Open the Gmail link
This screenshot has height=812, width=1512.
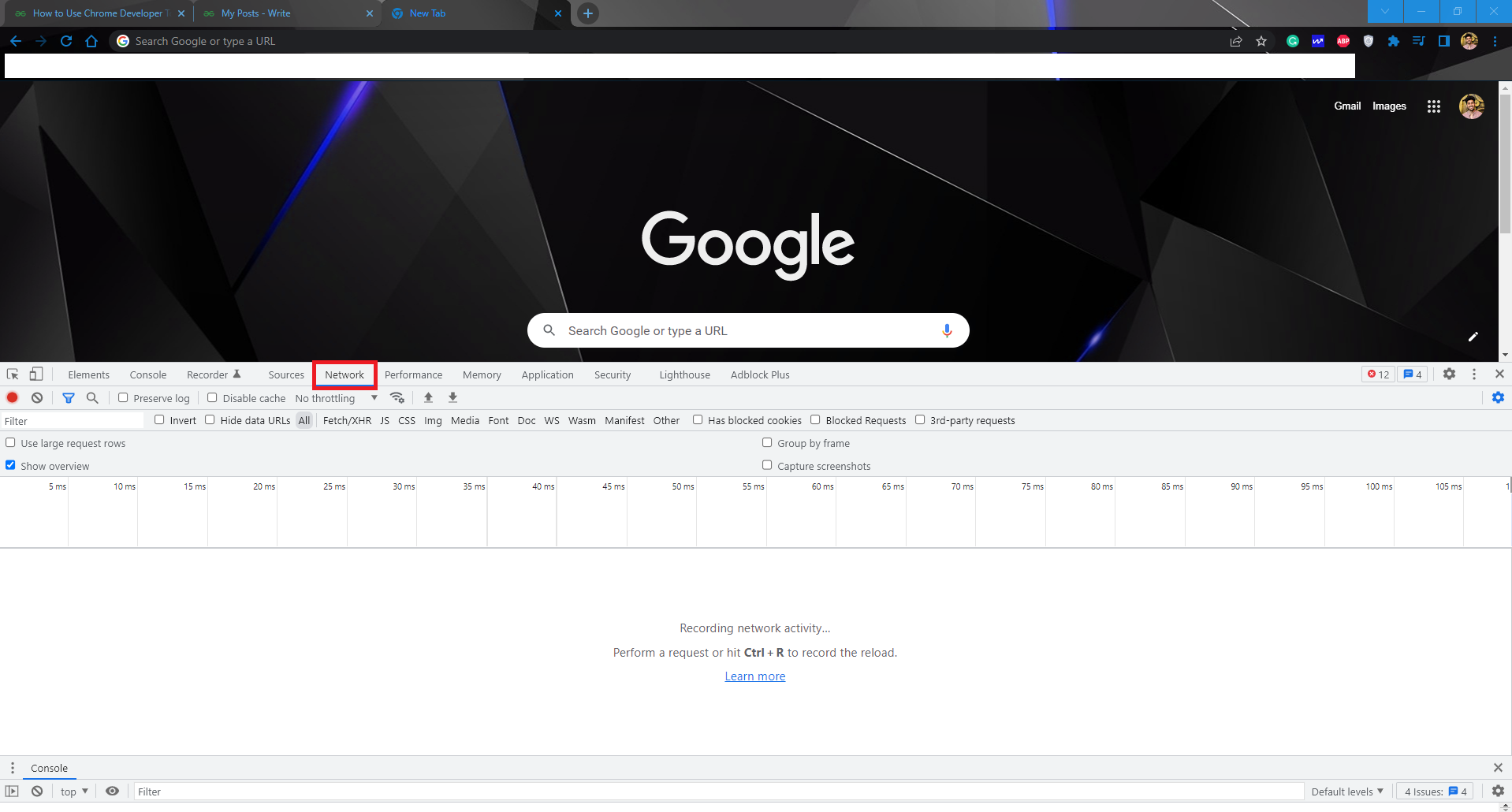(1347, 106)
